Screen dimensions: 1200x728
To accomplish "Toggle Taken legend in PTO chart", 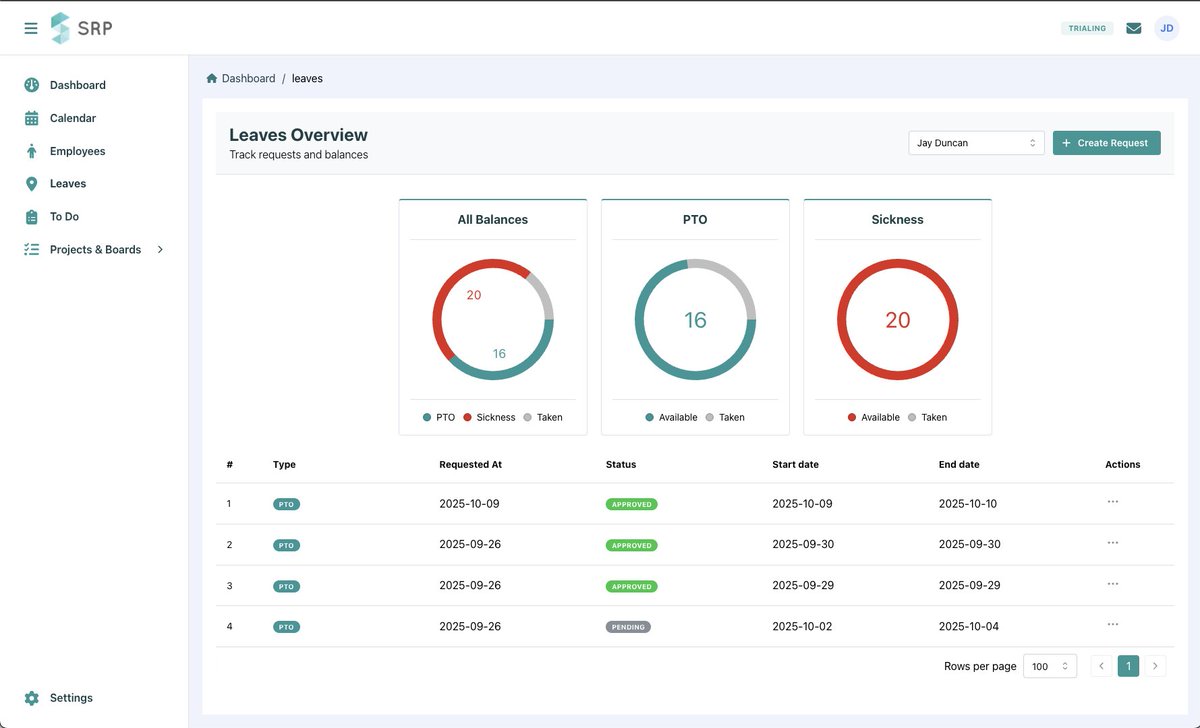I will coord(725,417).
